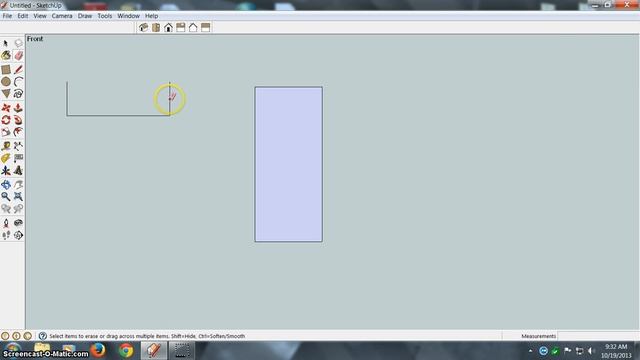Select the Rectangle drawing tool
The image size is (640, 360).
pos(6,69)
